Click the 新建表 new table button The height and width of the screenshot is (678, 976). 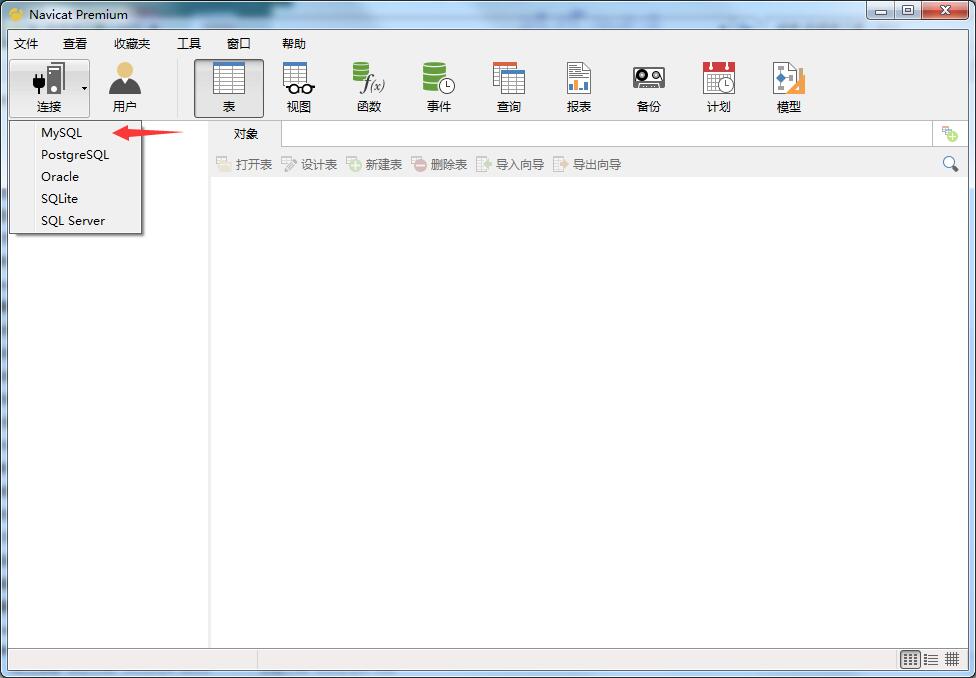374,164
